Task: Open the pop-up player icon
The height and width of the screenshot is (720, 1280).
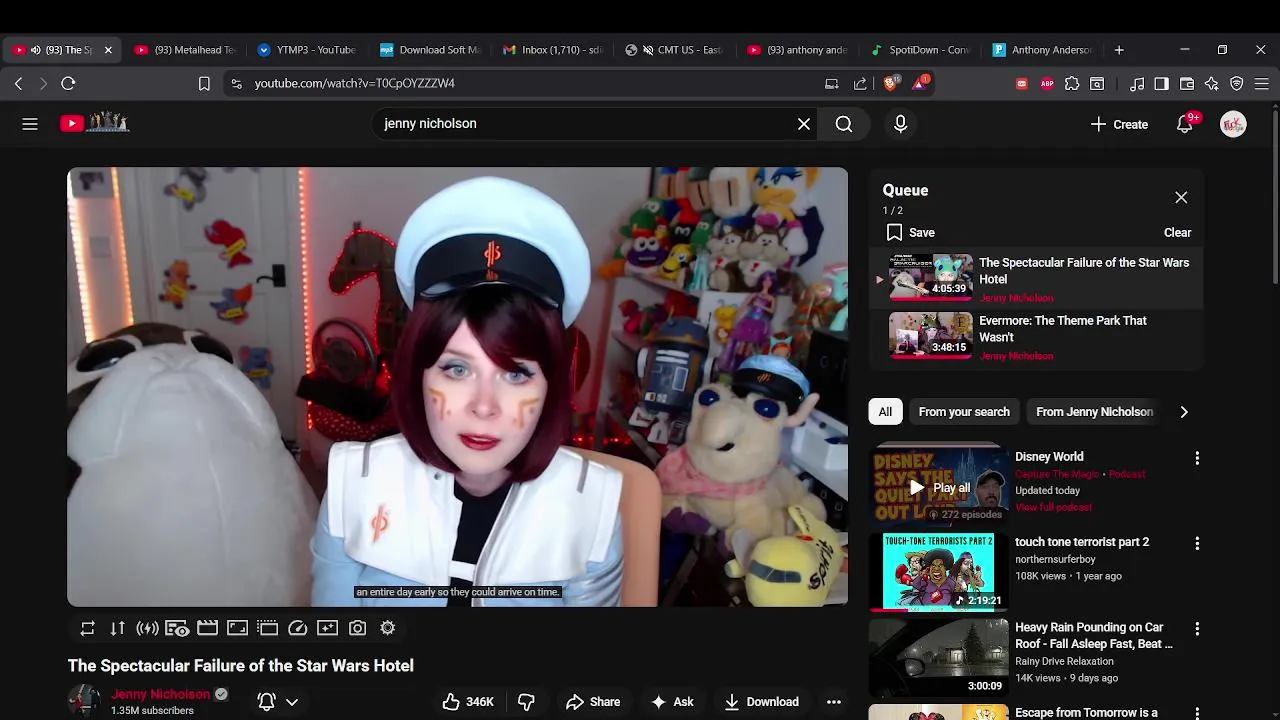Action: [267, 628]
